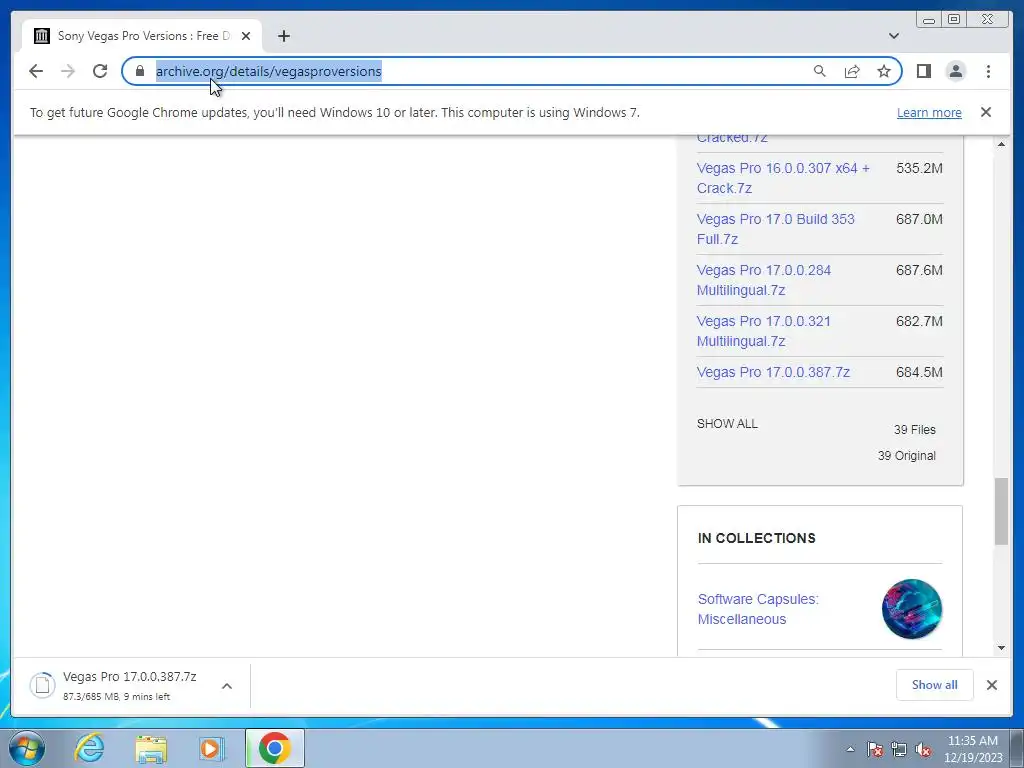Click the 39 Files count
The width and height of the screenshot is (1024, 768).
coord(914,430)
